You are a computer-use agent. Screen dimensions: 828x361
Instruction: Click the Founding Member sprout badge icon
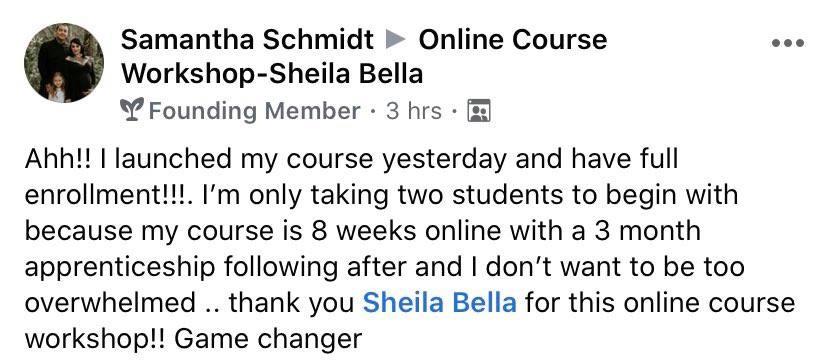pos(132,110)
